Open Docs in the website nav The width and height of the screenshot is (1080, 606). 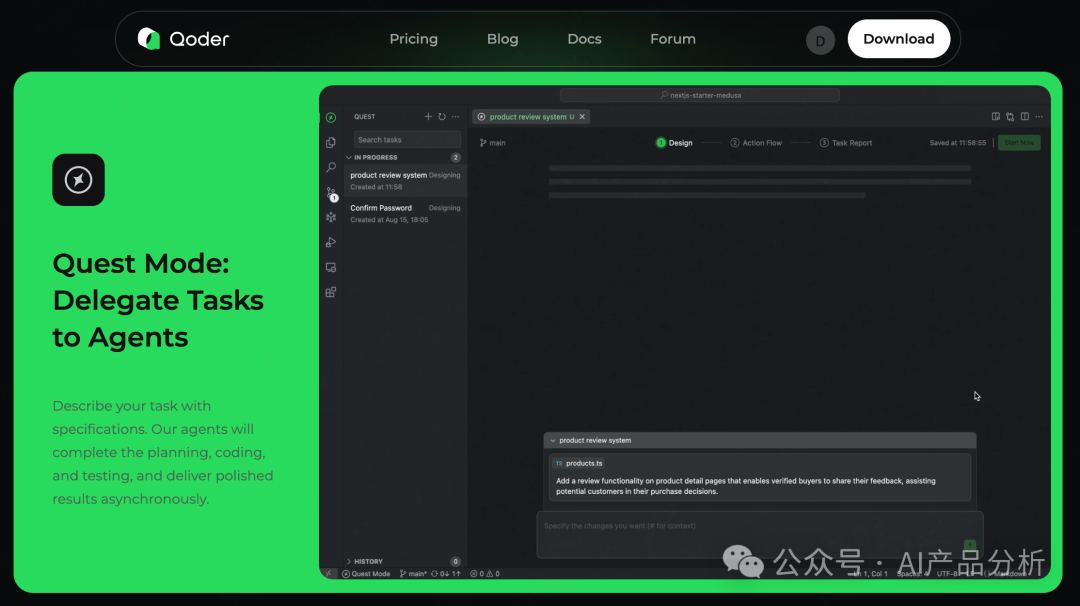584,39
